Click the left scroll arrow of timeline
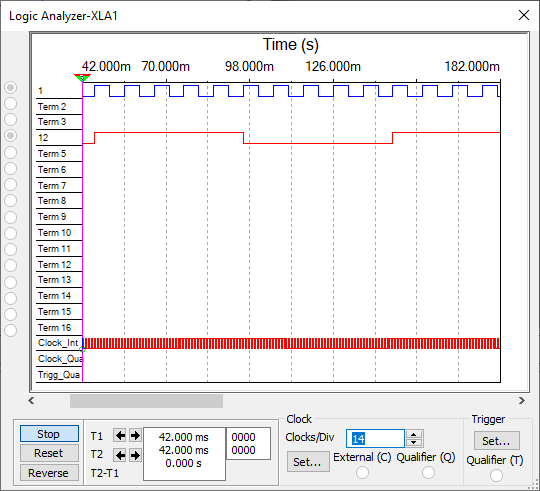The image size is (540, 491). click(31, 400)
